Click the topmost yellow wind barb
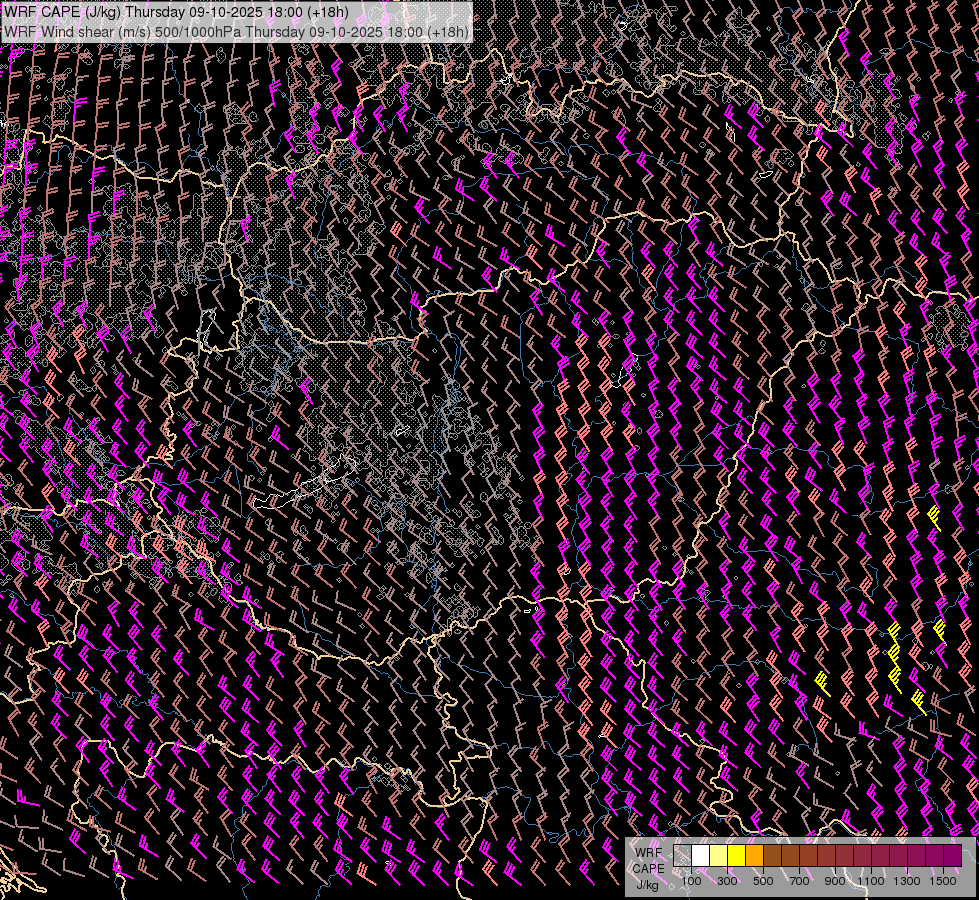979x900 pixels. pos(934,516)
